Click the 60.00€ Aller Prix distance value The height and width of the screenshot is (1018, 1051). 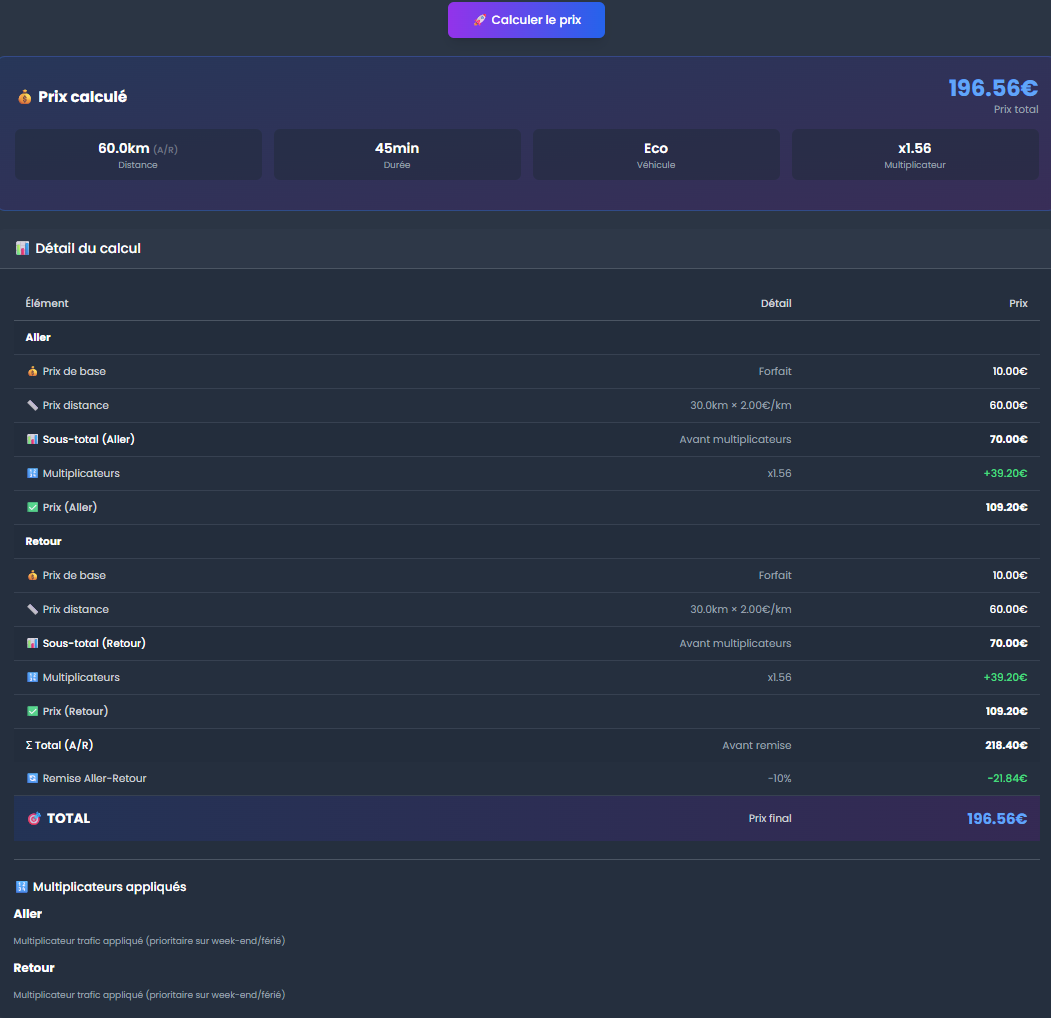(1009, 405)
